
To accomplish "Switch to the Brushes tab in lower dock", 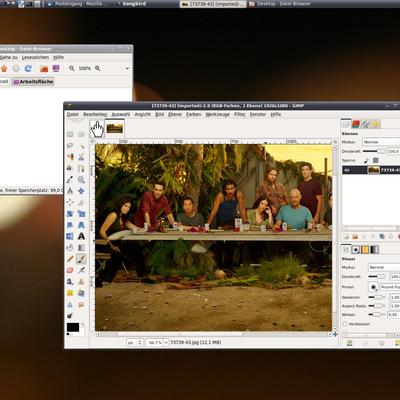I will [x=356, y=250].
